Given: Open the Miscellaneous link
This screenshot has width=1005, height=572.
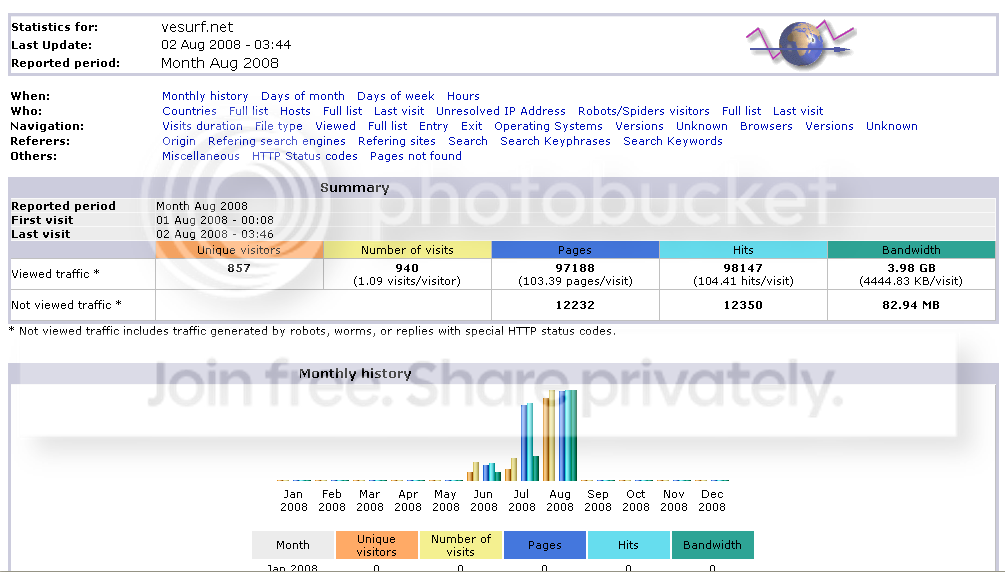Looking at the screenshot, I should click(201, 156).
